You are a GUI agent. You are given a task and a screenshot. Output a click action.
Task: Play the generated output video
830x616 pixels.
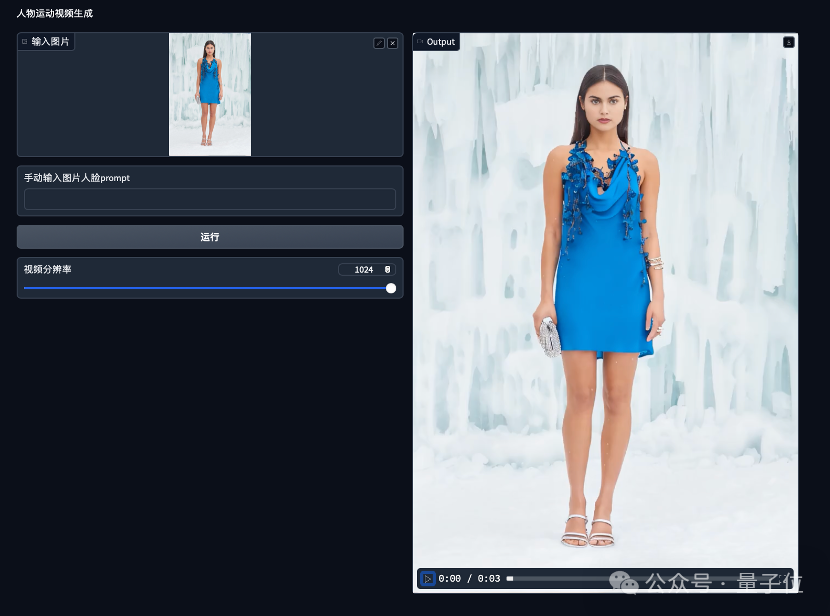[x=427, y=579]
